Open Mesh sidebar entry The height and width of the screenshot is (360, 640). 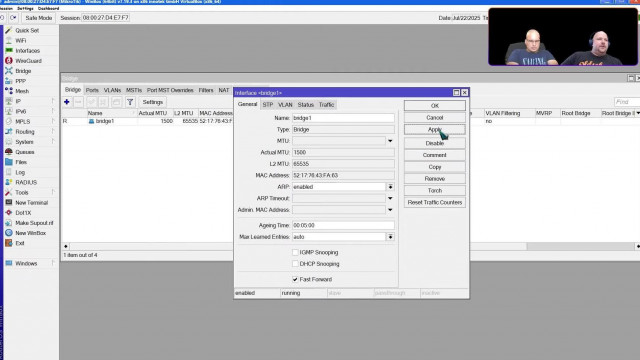(x=22, y=91)
